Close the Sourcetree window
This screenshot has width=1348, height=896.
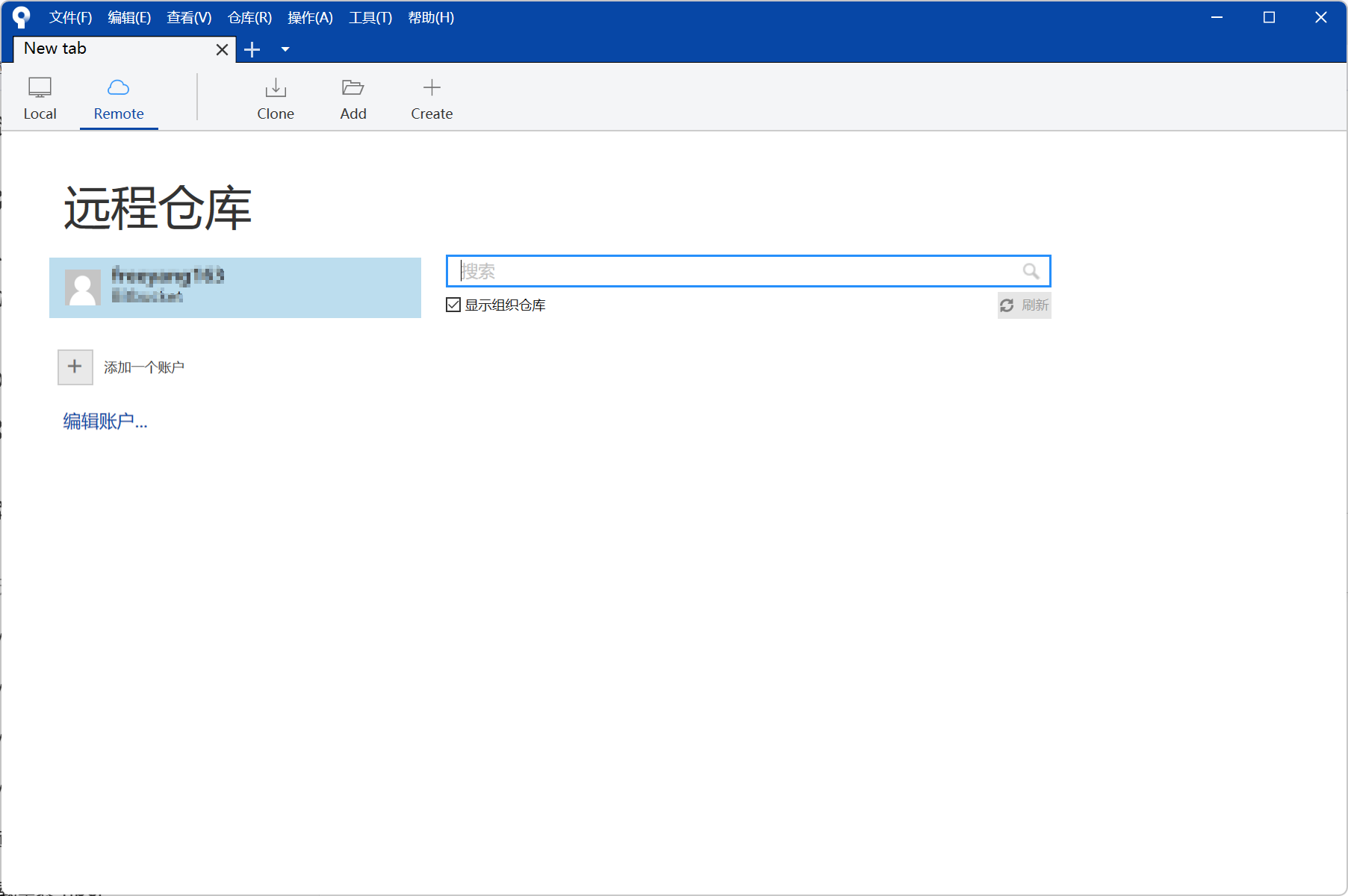click(x=1321, y=17)
